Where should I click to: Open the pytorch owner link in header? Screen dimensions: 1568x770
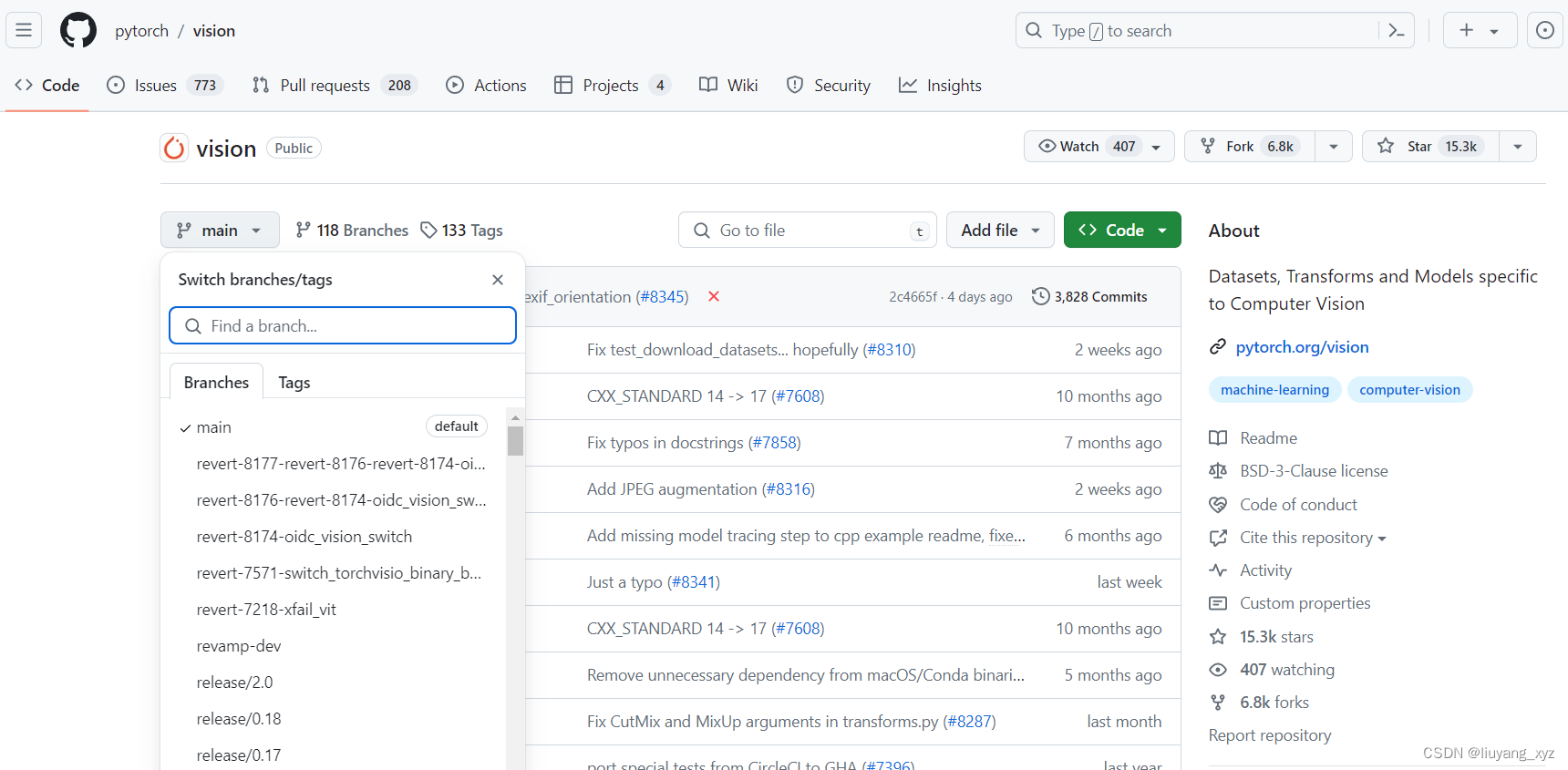(x=141, y=30)
